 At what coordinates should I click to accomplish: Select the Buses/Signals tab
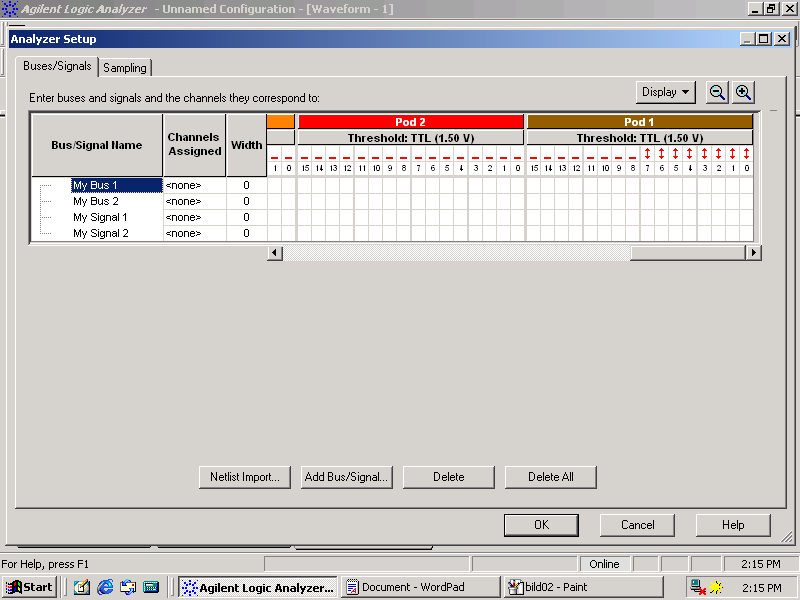(57, 66)
